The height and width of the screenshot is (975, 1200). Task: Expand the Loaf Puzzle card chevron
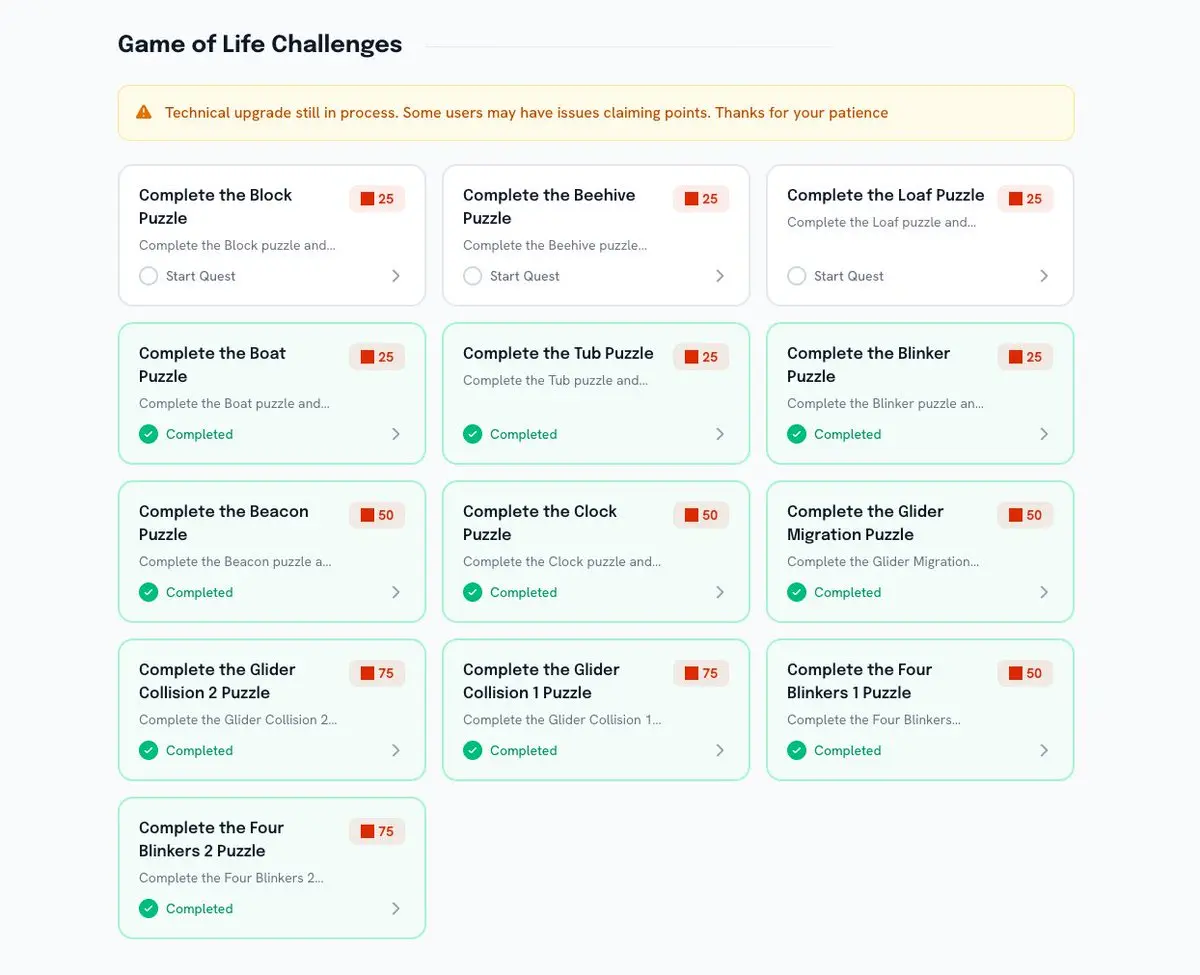coord(1044,276)
